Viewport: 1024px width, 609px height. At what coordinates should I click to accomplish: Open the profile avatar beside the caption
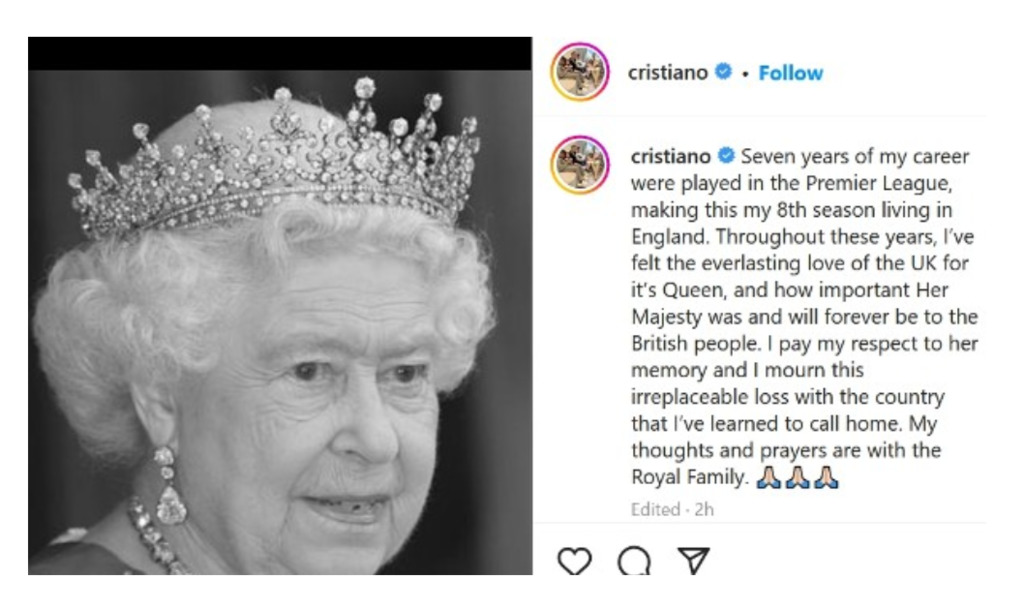[x=580, y=164]
